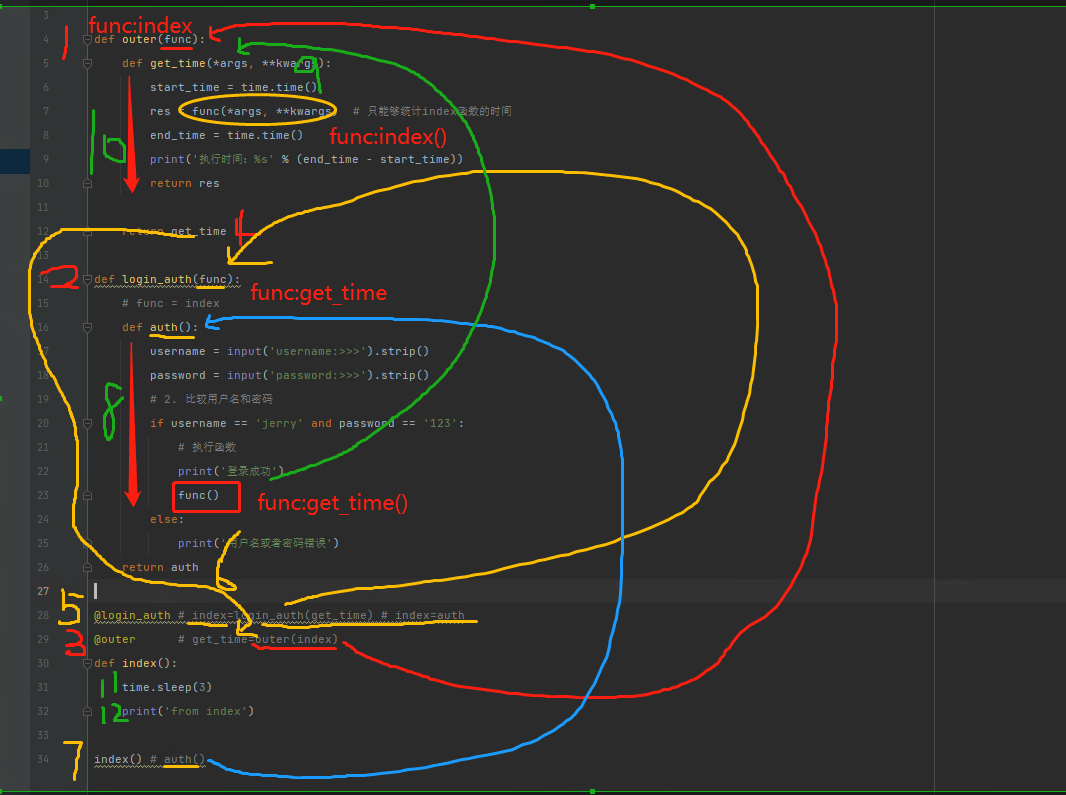Click the @login_auth decorator
This screenshot has width=1066, height=795.
click(132, 615)
